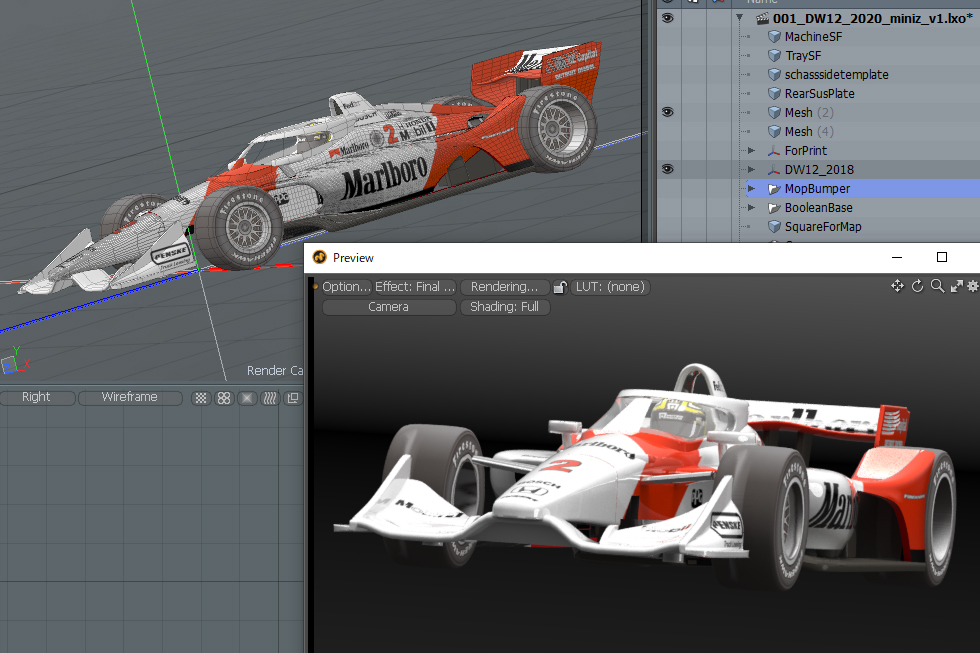Open the Effect: Final dropdown
The width and height of the screenshot is (980, 653).
click(415, 287)
